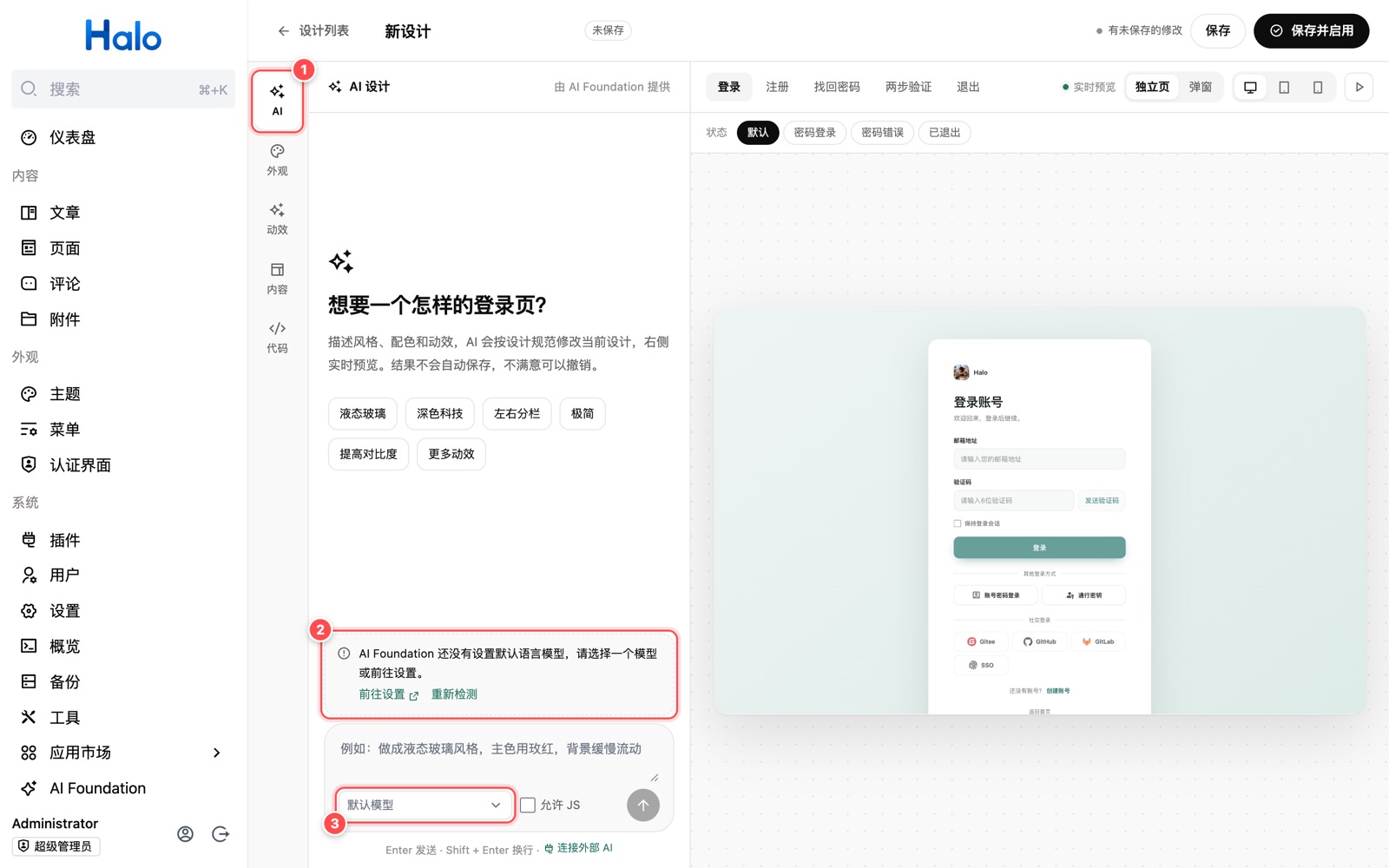Open 认证界面 in sidebar
The width and height of the screenshot is (1389, 868).
(x=123, y=465)
